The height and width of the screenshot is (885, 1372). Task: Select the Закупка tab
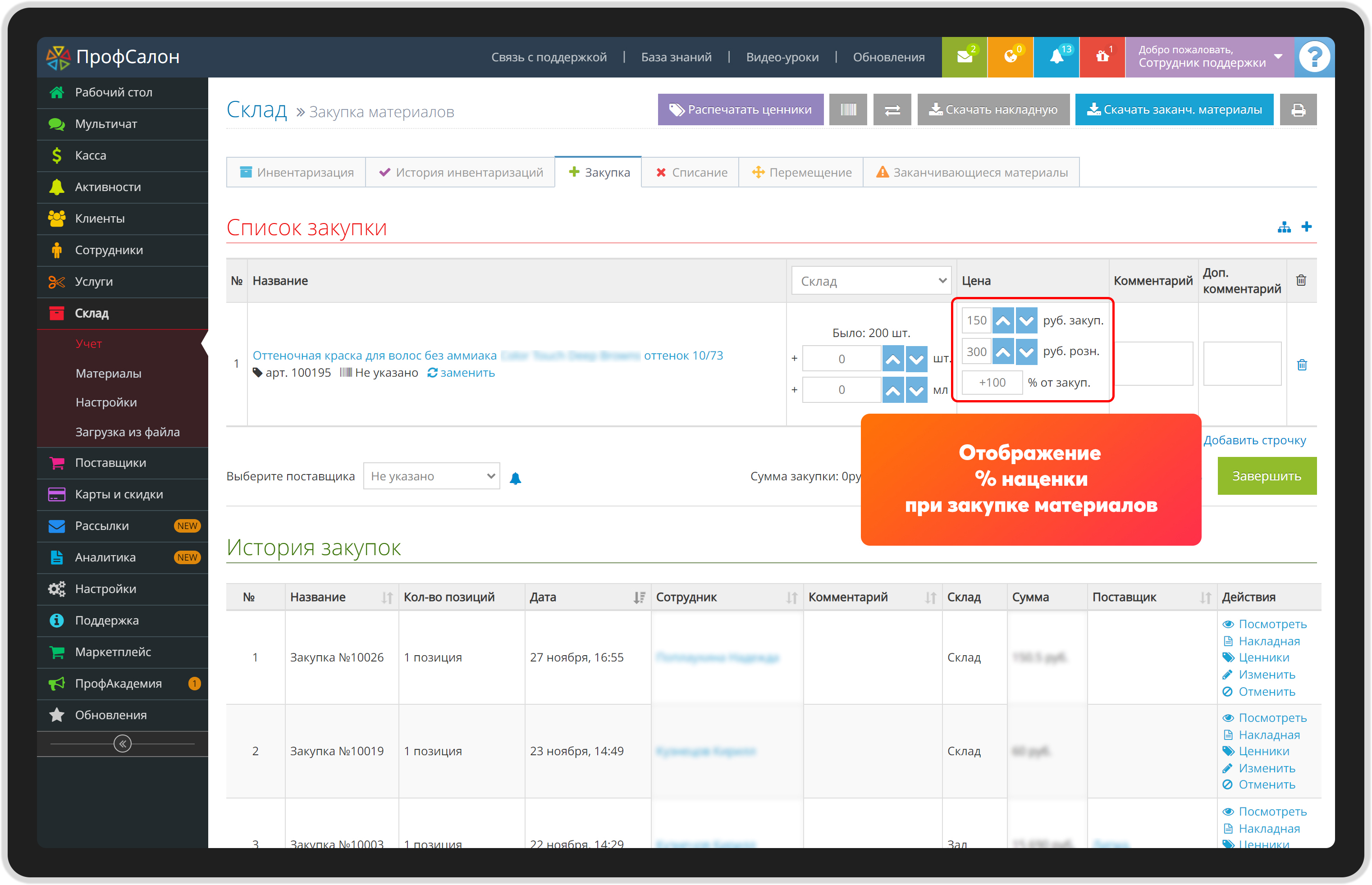[x=599, y=173]
